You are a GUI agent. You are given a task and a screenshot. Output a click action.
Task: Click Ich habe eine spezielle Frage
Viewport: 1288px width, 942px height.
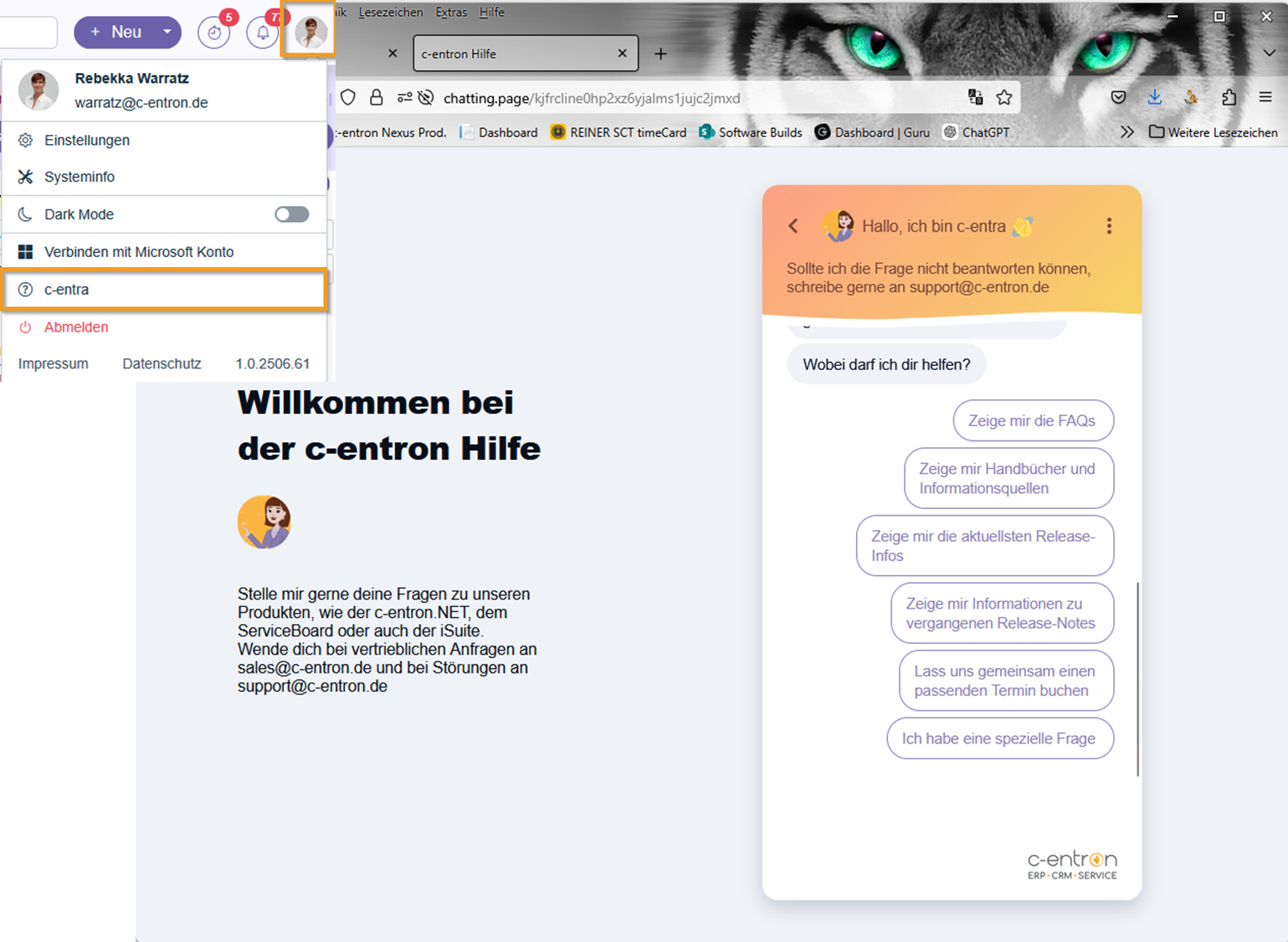click(999, 739)
